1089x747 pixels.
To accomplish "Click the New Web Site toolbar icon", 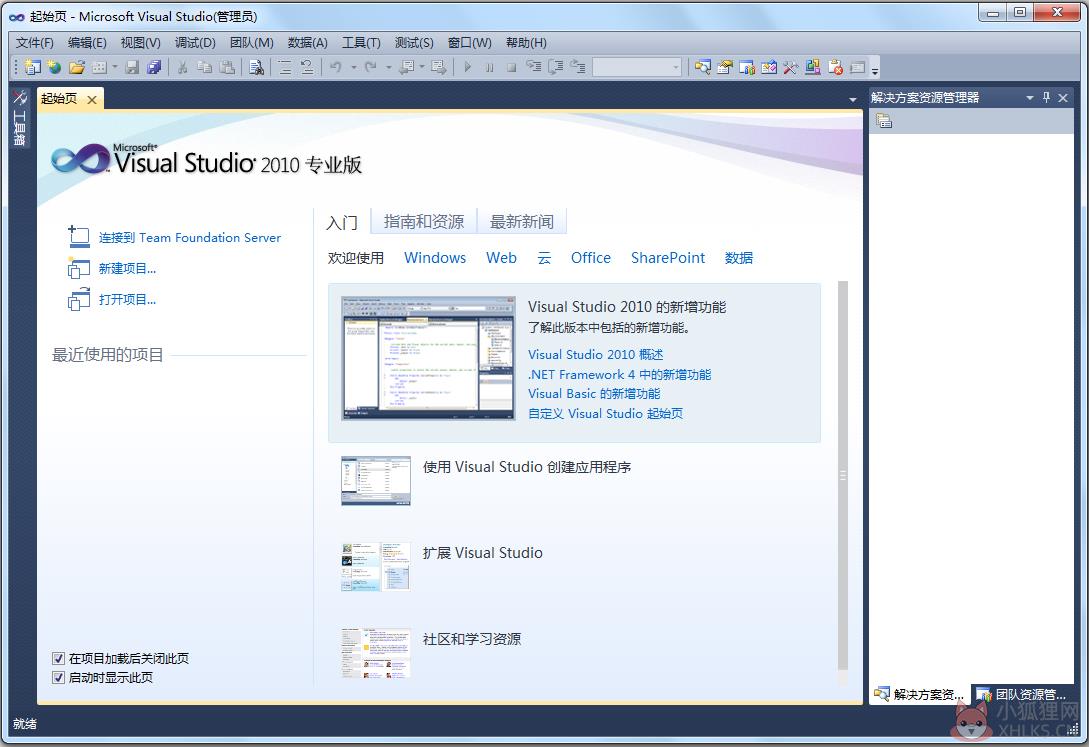I will [x=55, y=67].
